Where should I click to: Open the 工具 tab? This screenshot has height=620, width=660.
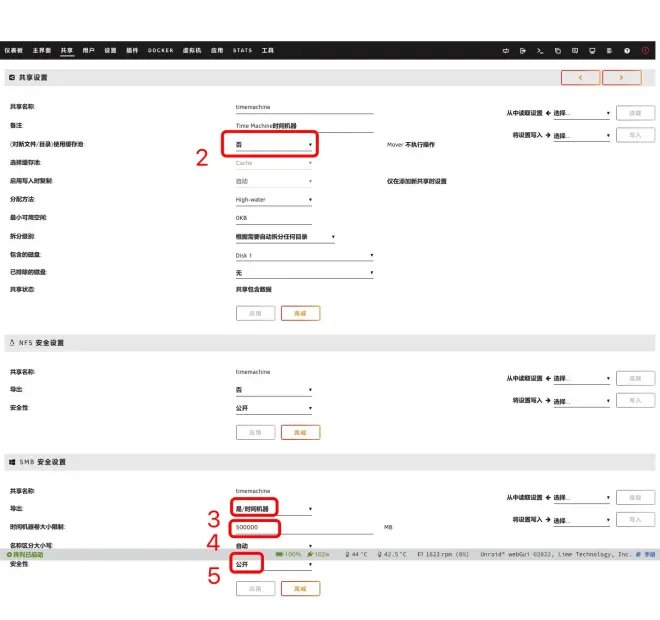267,51
